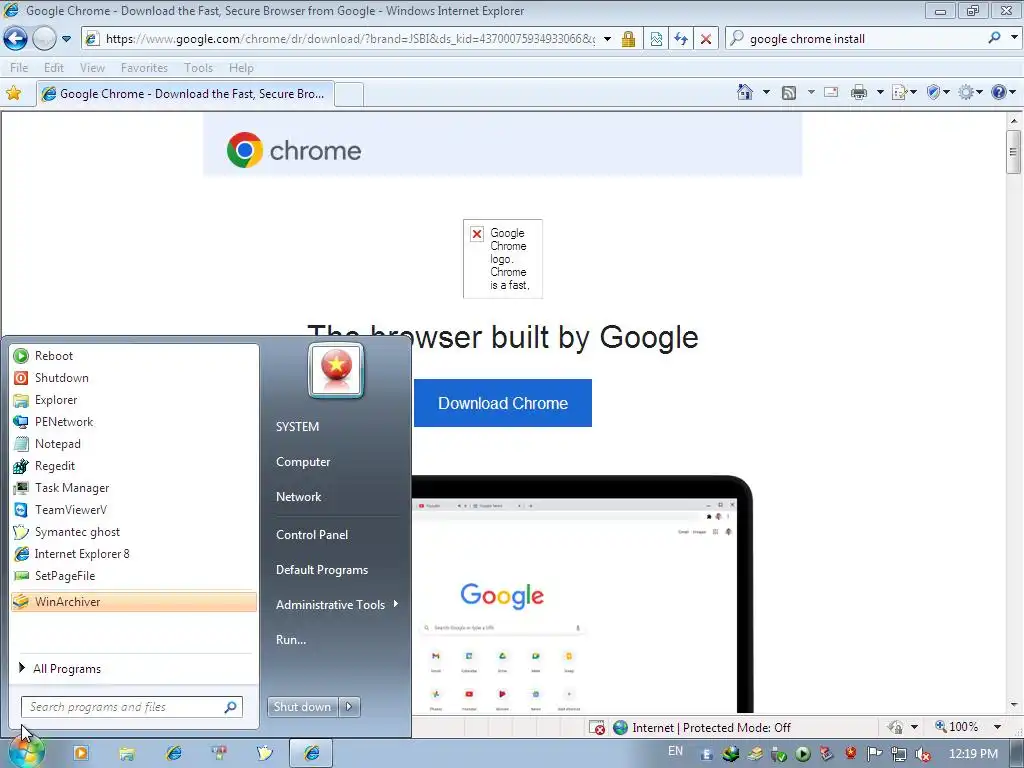The height and width of the screenshot is (768, 1024).
Task: Open PENetwork from the Start menu
Action: point(134,422)
